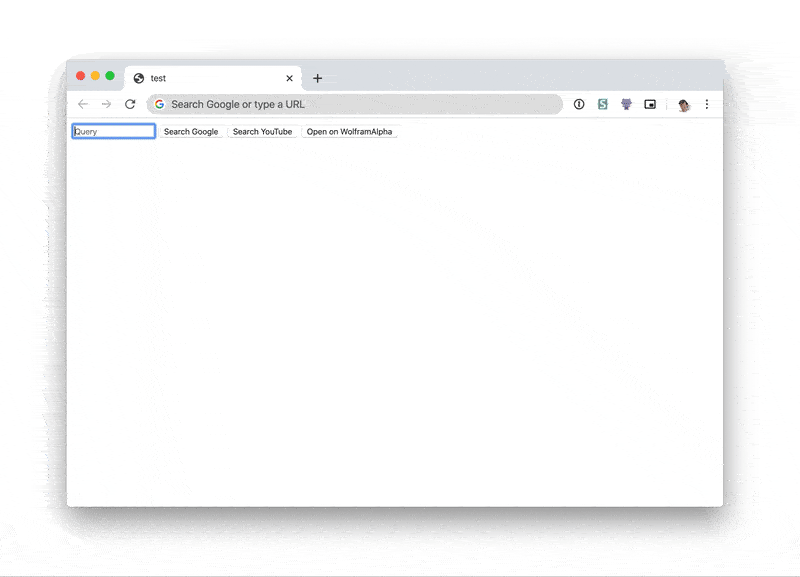Click the globe favicon on the test tab
The image size is (800, 577).
coord(139,78)
